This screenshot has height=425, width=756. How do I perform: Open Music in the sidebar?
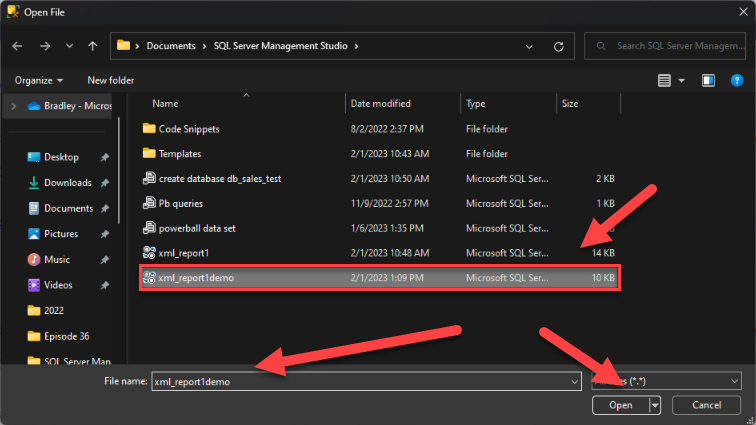click(57, 260)
